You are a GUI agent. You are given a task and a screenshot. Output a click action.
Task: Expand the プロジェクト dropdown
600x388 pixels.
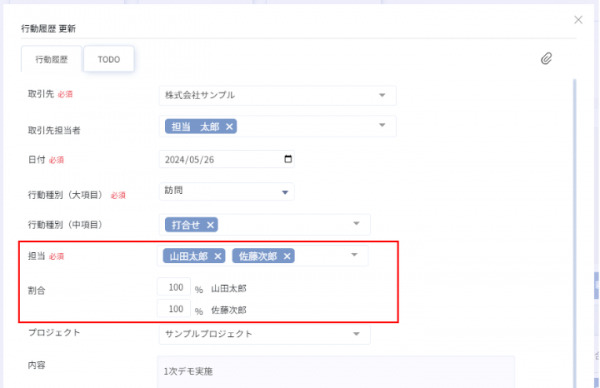click(x=356, y=334)
